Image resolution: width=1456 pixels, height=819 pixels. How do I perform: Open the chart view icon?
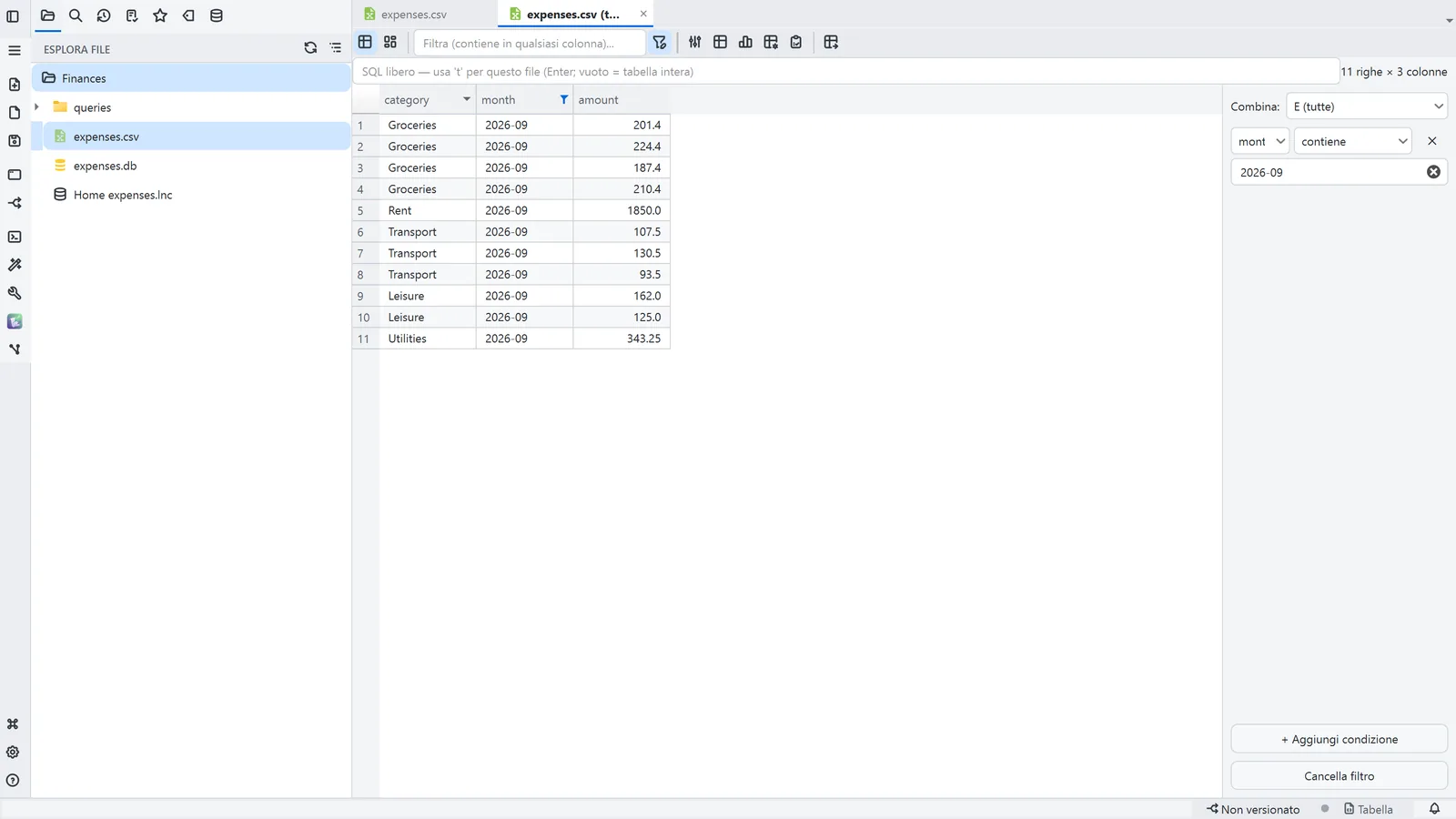745,42
